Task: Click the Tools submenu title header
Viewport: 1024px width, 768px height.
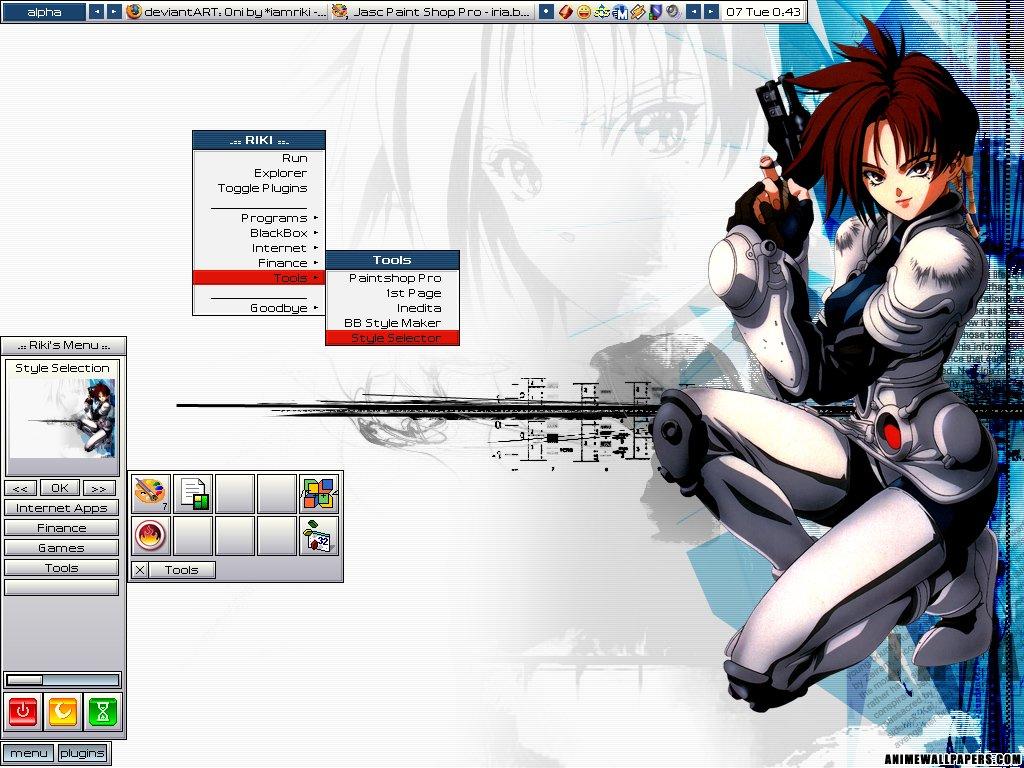Action: coord(392,260)
